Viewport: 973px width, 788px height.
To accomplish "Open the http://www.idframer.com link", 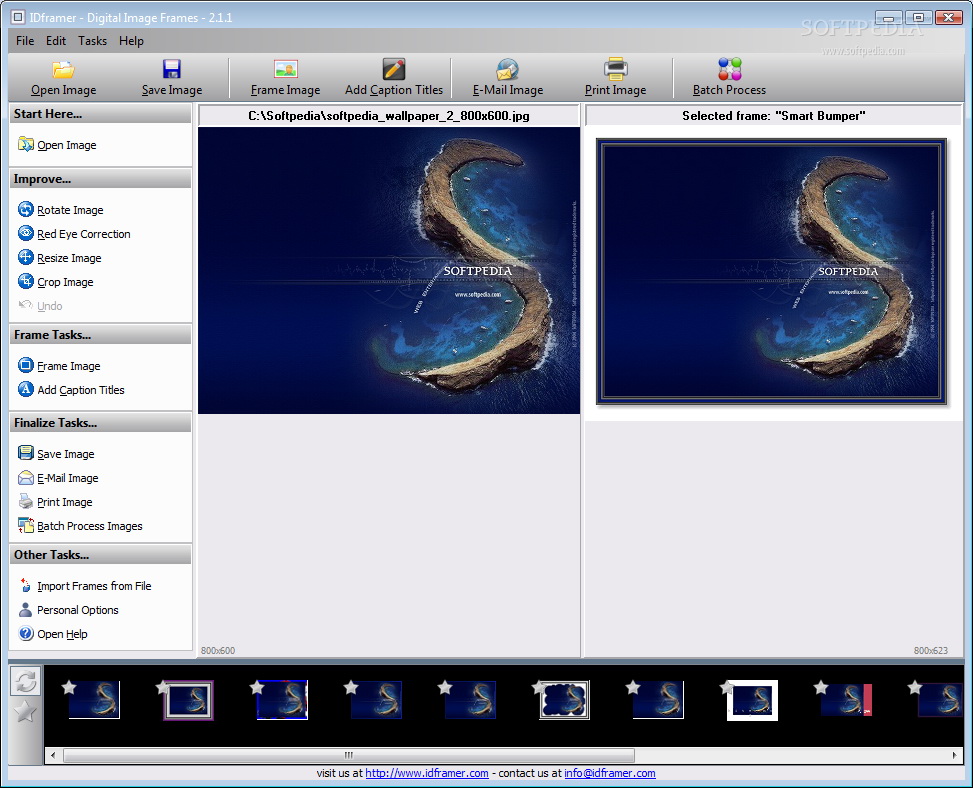I will [x=427, y=773].
